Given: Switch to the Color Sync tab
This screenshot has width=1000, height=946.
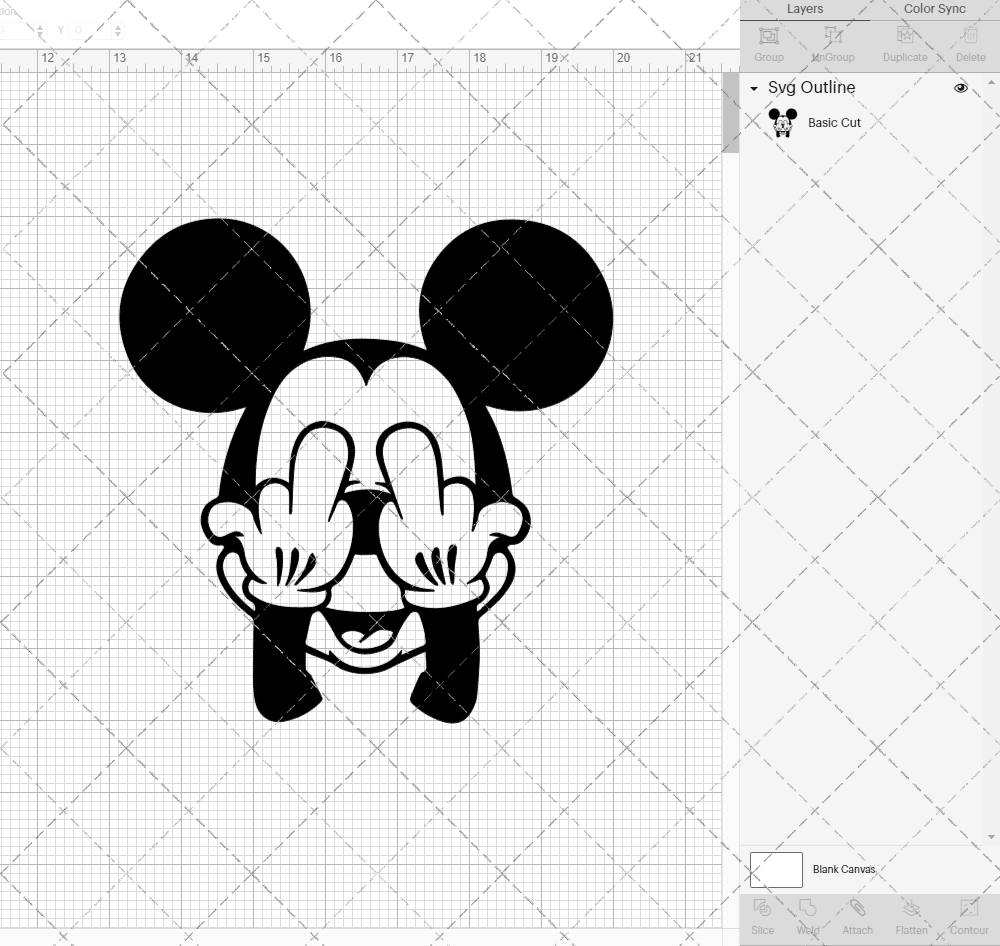Looking at the screenshot, I should coord(934,9).
